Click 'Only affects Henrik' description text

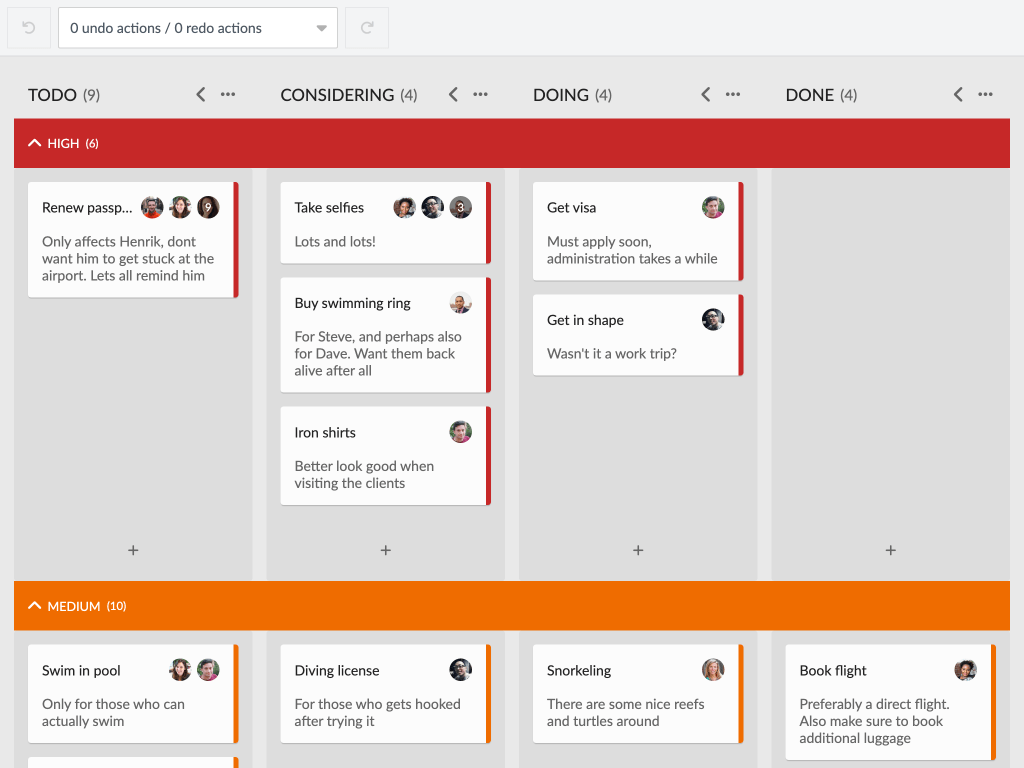128,259
